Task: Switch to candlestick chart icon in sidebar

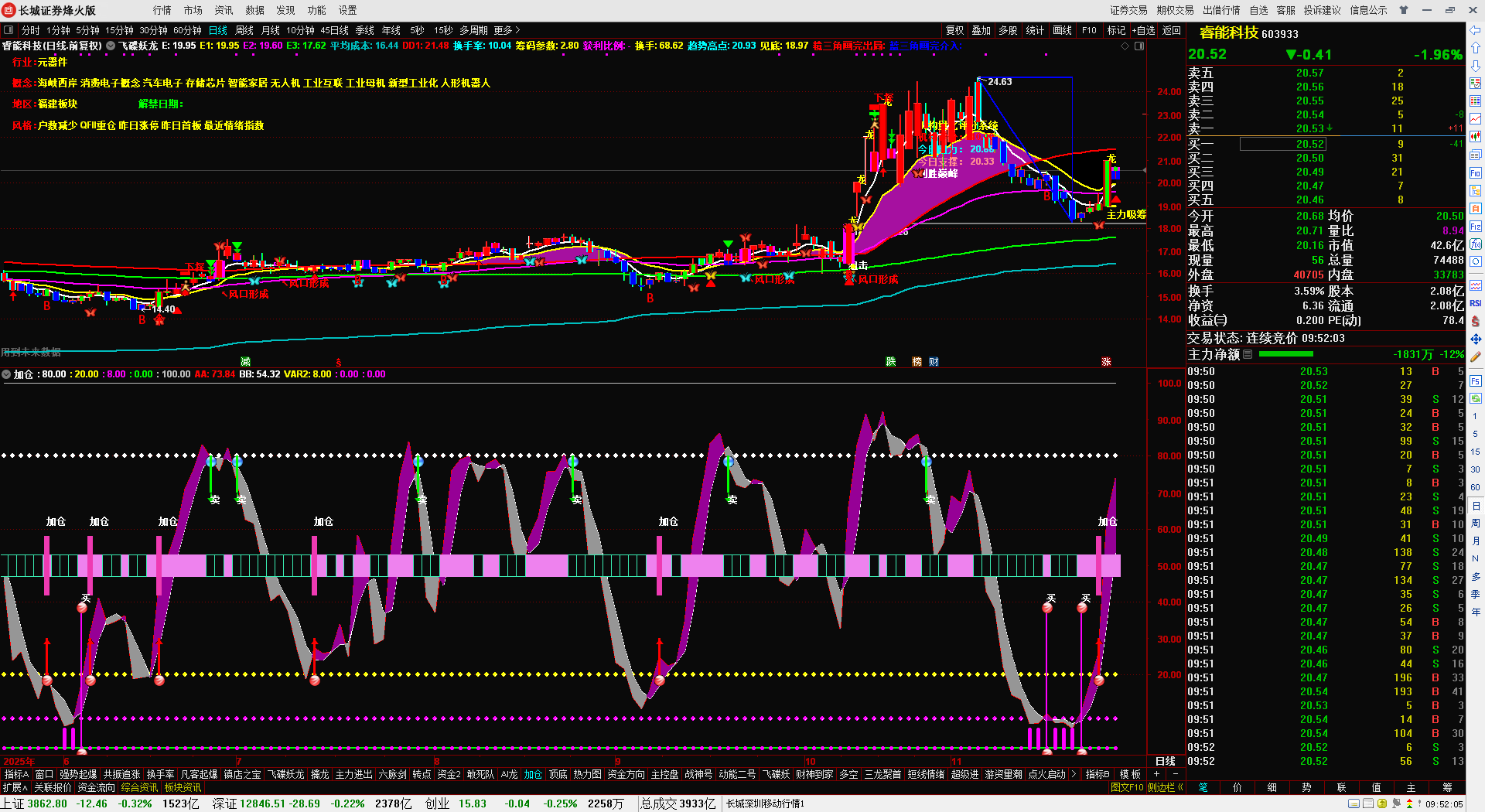Action: [x=1476, y=137]
